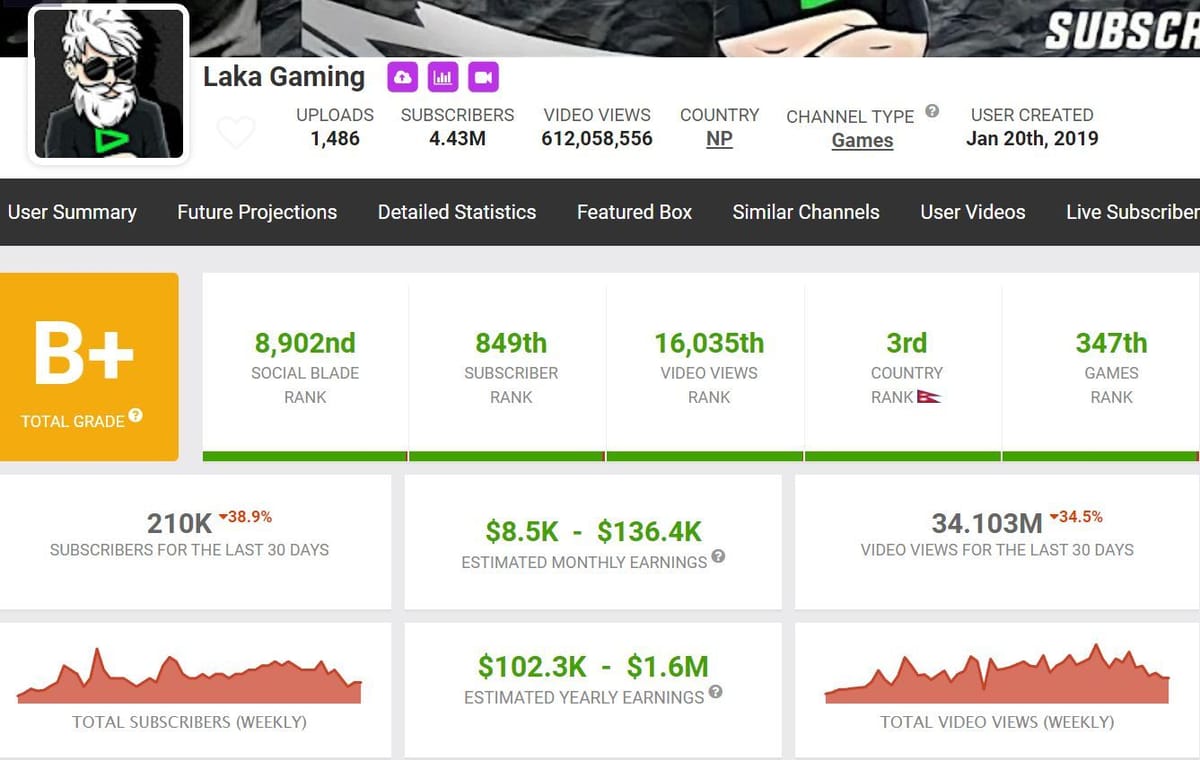
Task: Open the bar chart statistics icon
Action: tap(443, 76)
